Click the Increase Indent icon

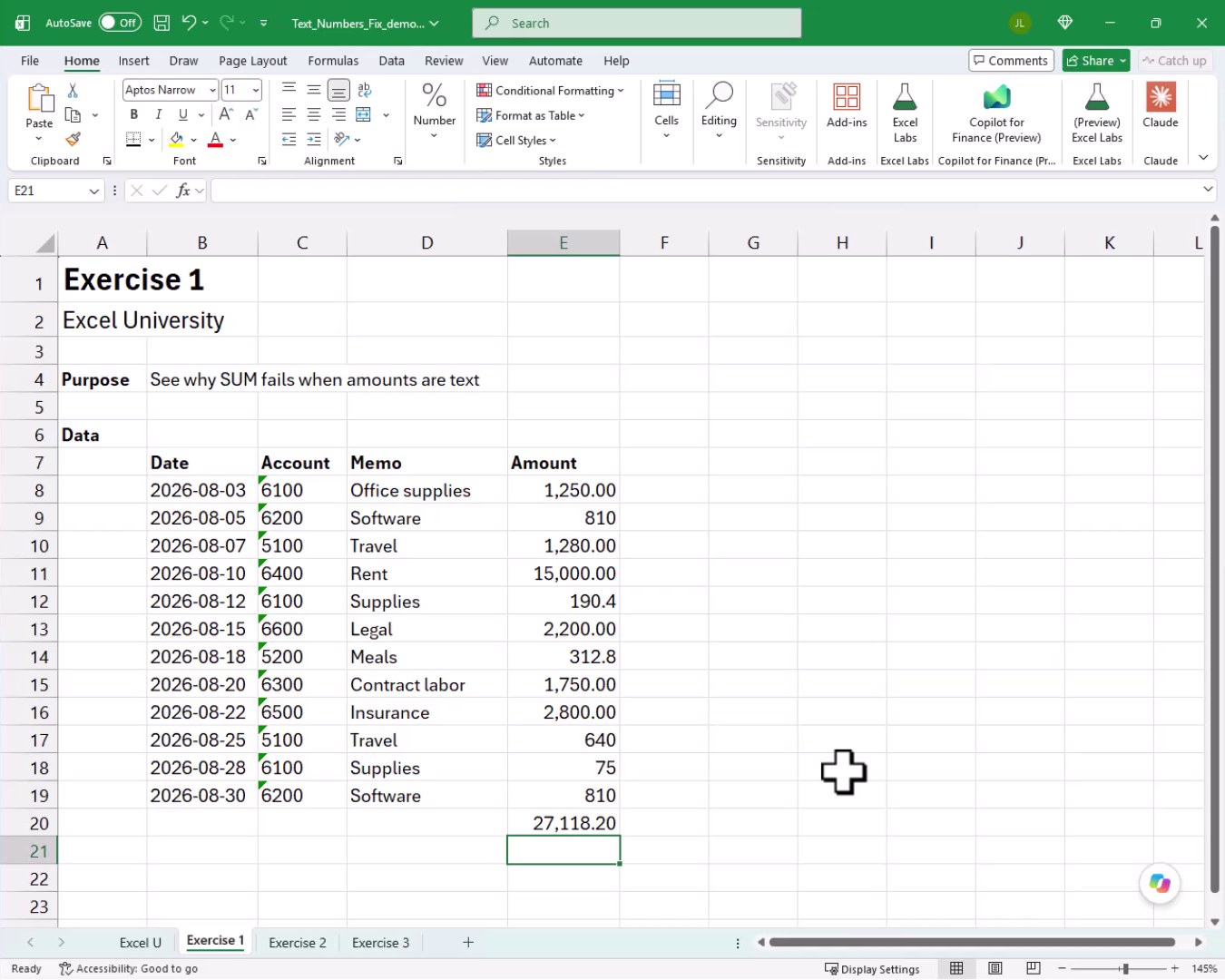point(314,139)
